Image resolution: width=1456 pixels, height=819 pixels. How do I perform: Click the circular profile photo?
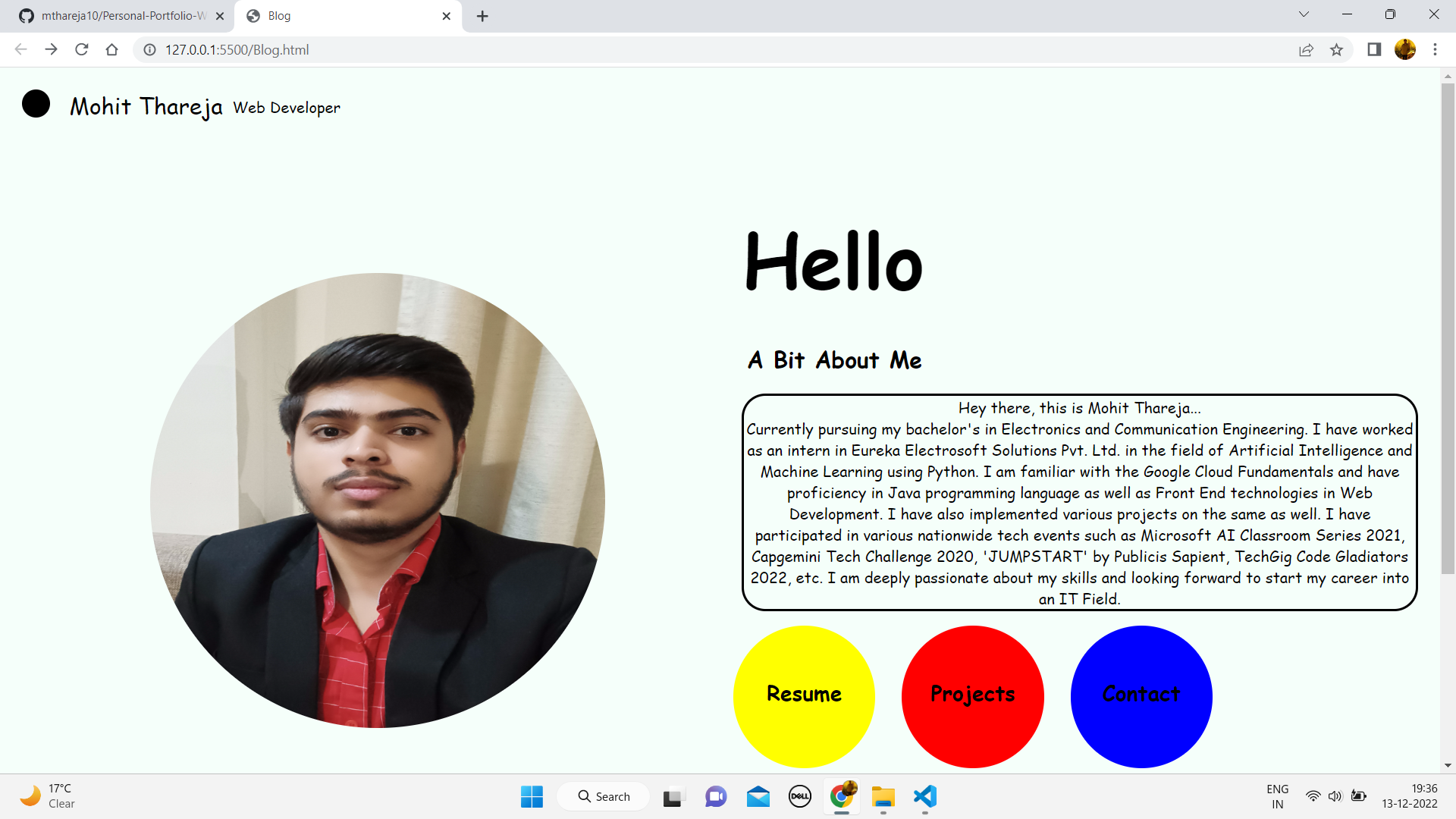[x=378, y=500]
